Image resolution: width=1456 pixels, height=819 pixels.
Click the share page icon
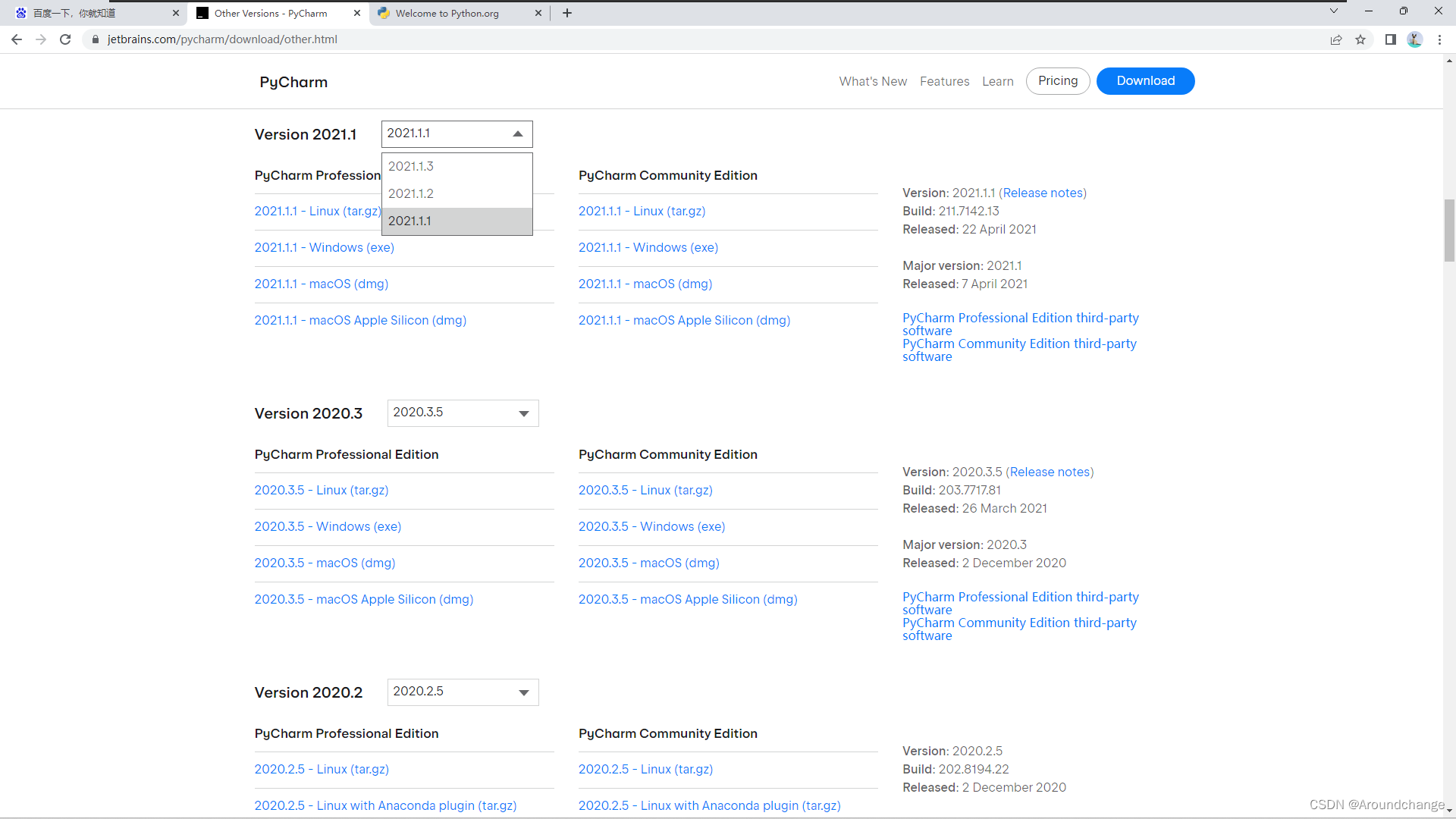1336,39
